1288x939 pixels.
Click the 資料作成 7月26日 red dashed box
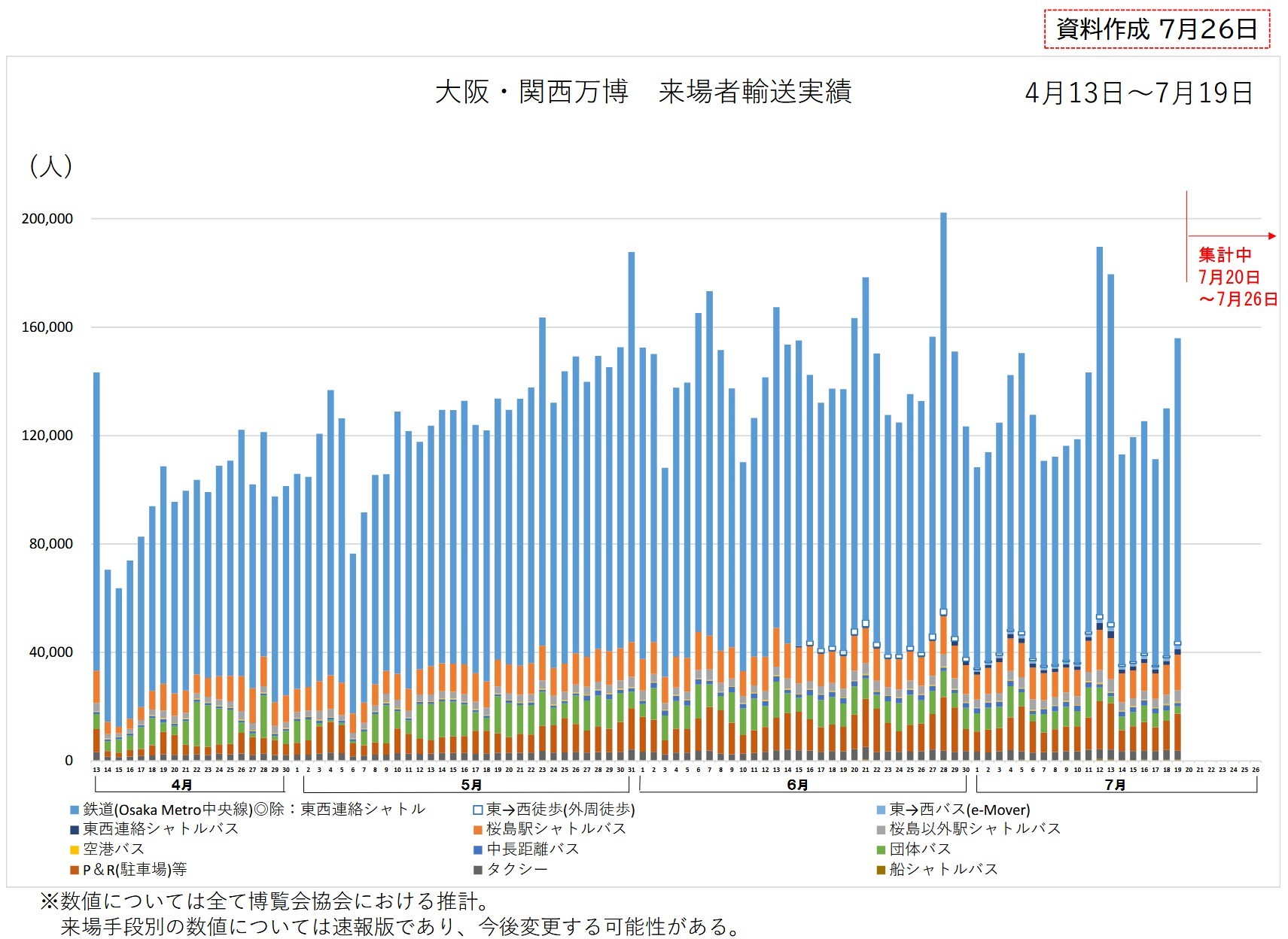1156,29
